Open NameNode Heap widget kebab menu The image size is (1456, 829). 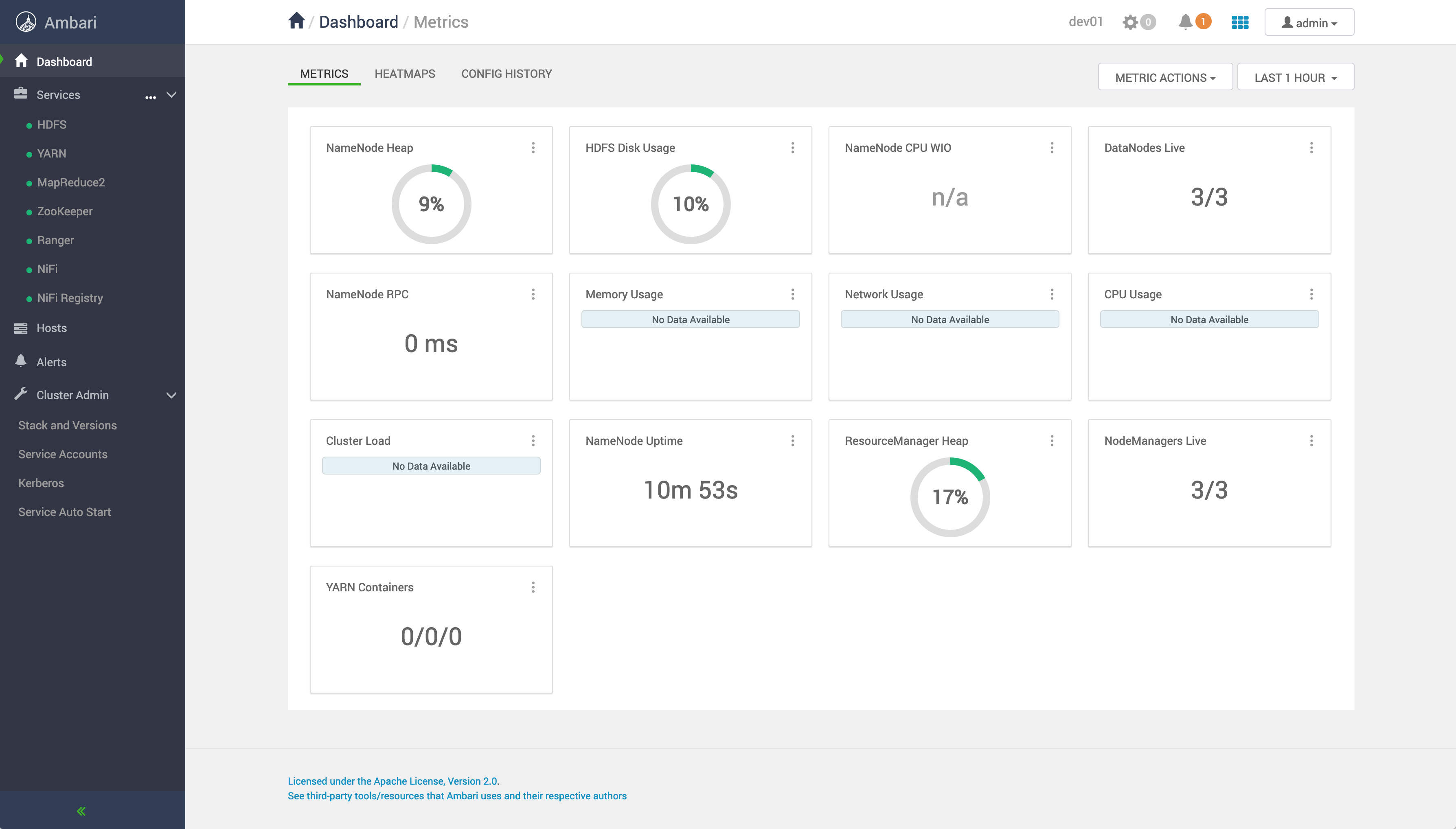click(533, 147)
